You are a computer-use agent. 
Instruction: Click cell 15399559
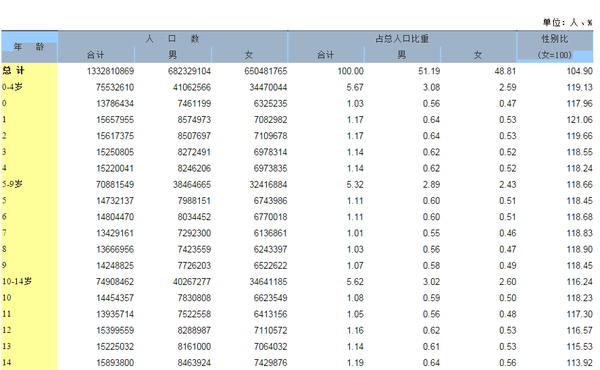click(x=115, y=330)
